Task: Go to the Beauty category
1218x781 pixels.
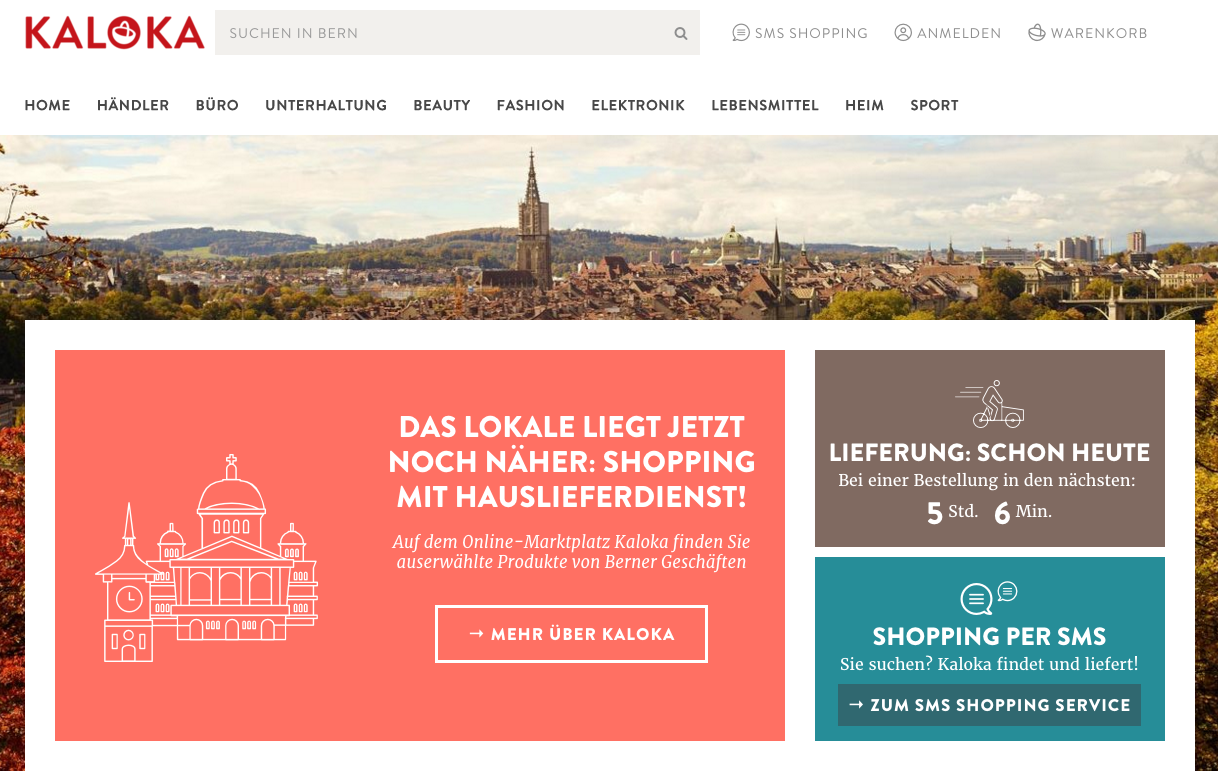Action: (442, 105)
